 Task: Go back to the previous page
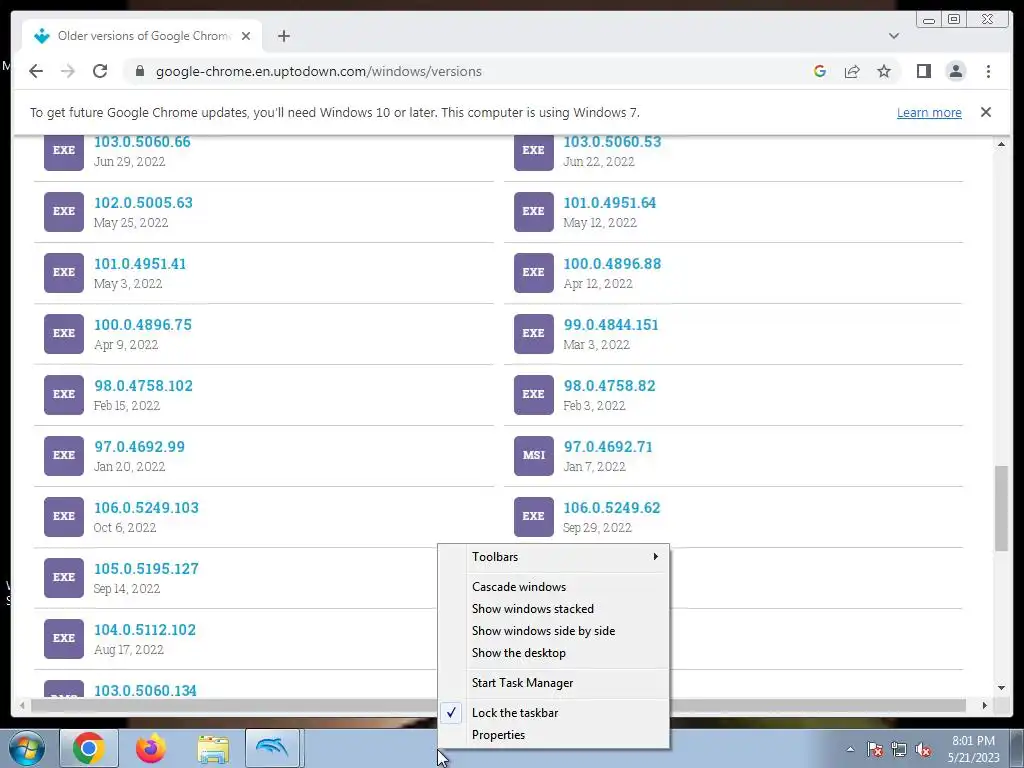[36, 71]
